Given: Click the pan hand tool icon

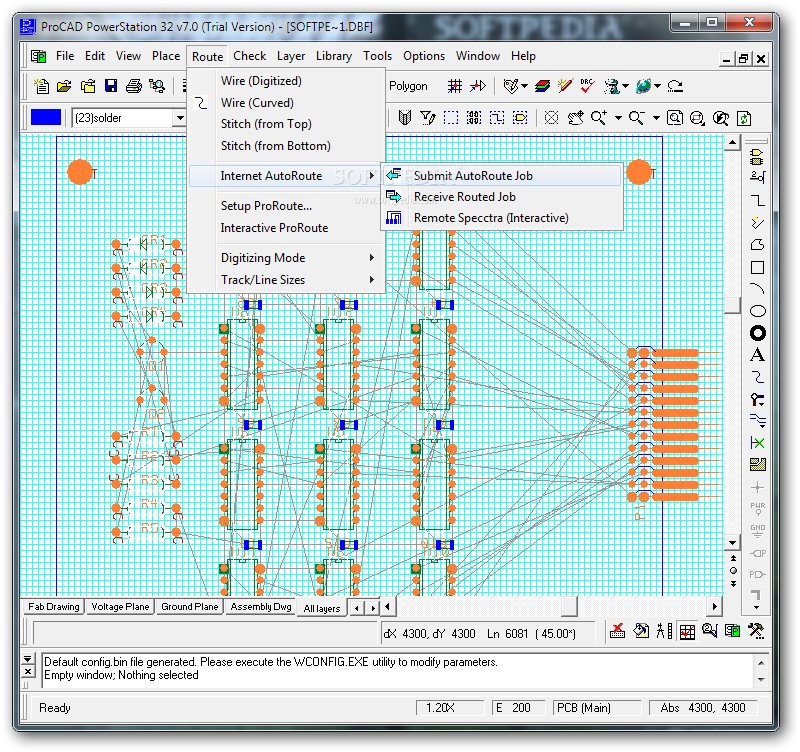Looking at the screenshot, I should (576, 118).
